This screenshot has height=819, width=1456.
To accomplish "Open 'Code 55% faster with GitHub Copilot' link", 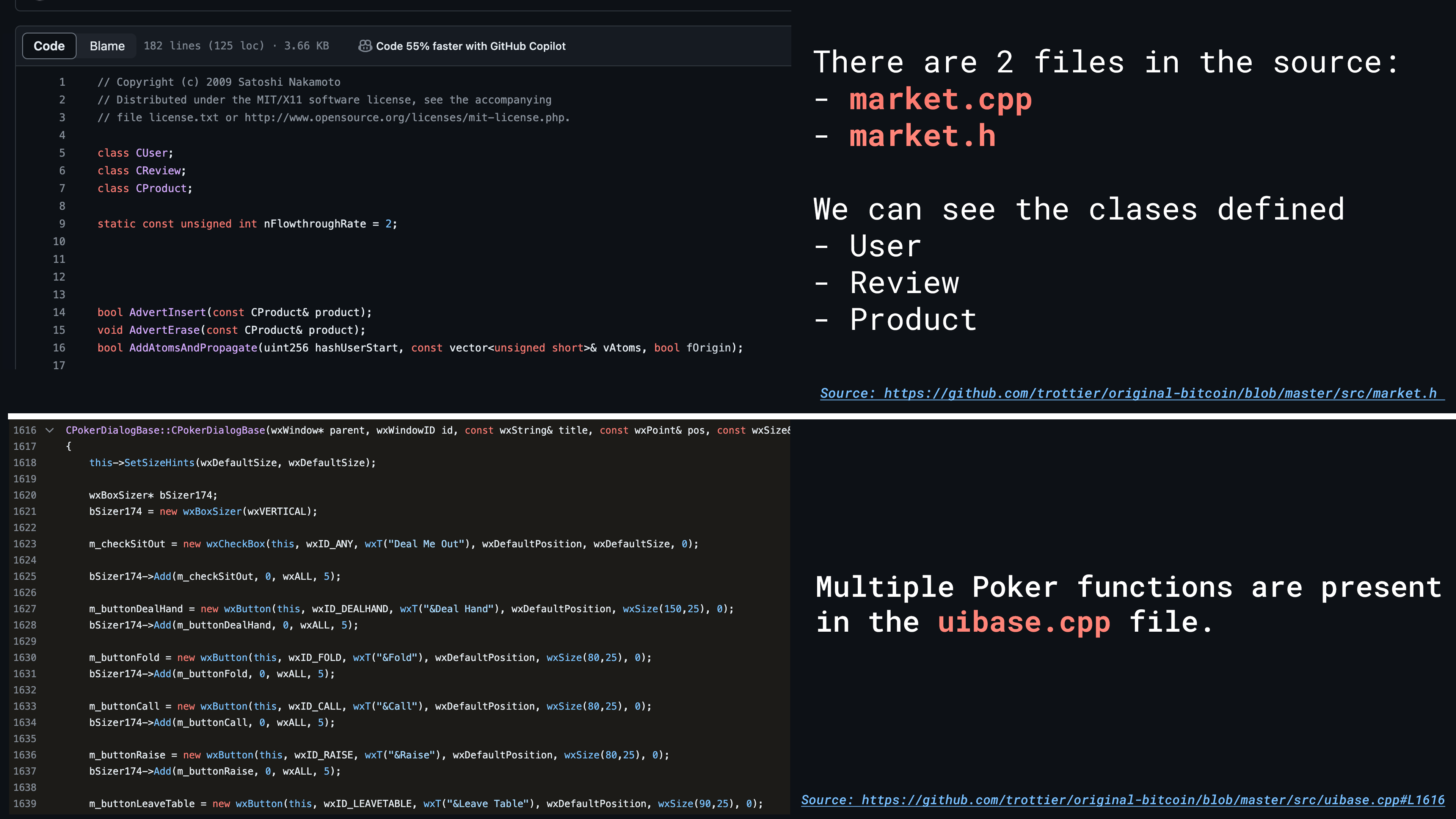I will point(470,46).
